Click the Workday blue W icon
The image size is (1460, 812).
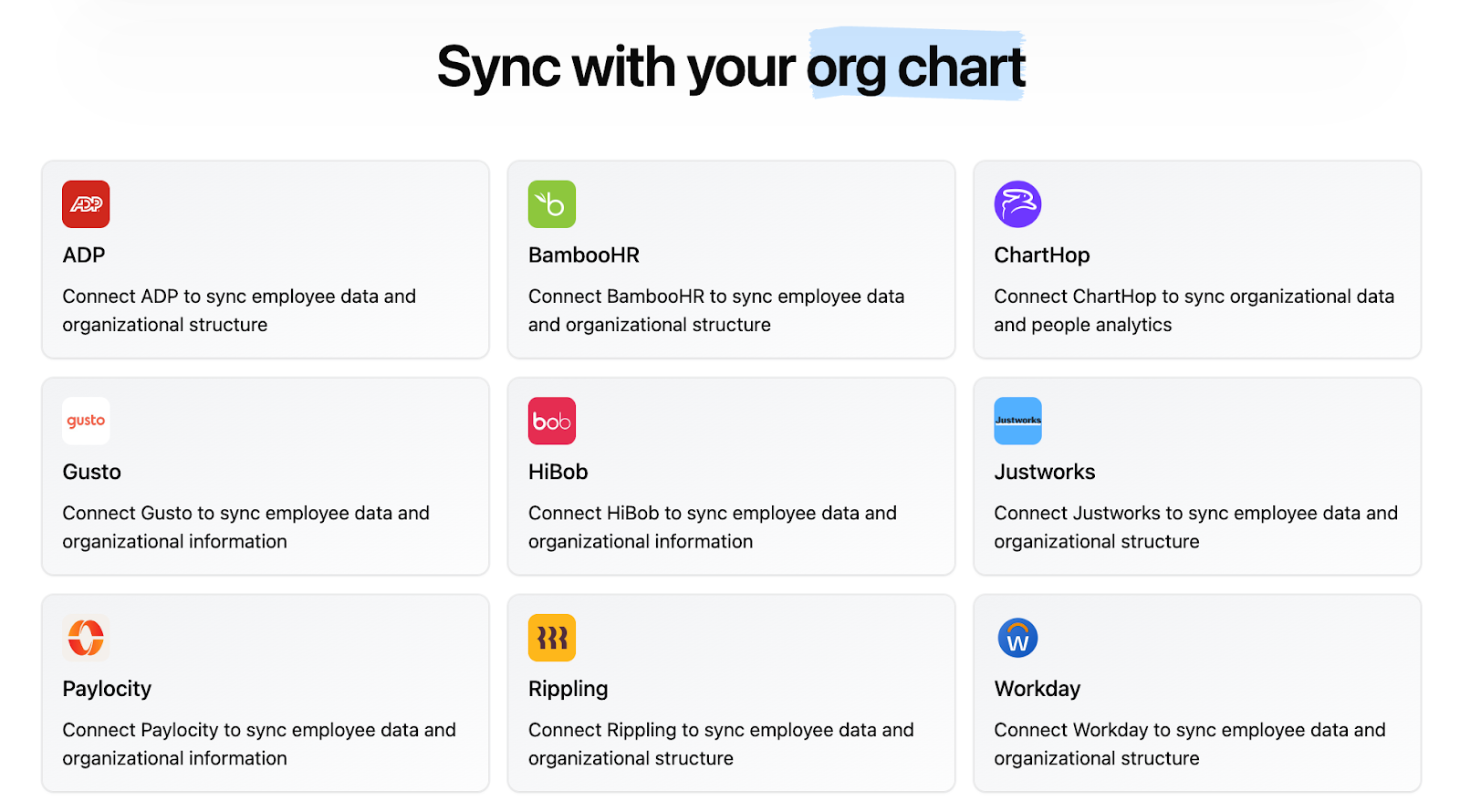click(x=1017, y=638)
